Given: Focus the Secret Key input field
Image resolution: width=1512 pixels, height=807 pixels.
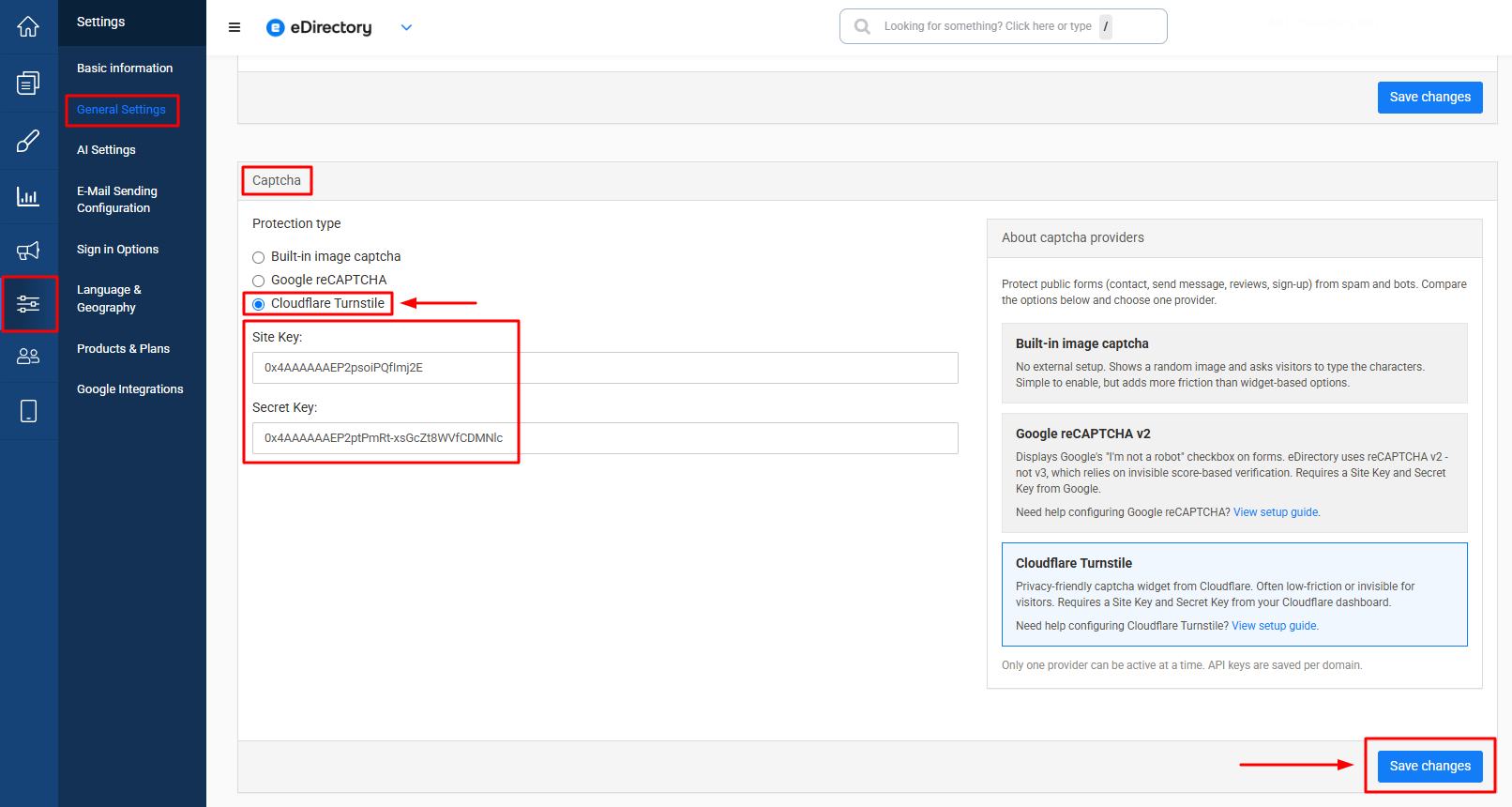Looking at the screenshot, I should coord(605,438).
